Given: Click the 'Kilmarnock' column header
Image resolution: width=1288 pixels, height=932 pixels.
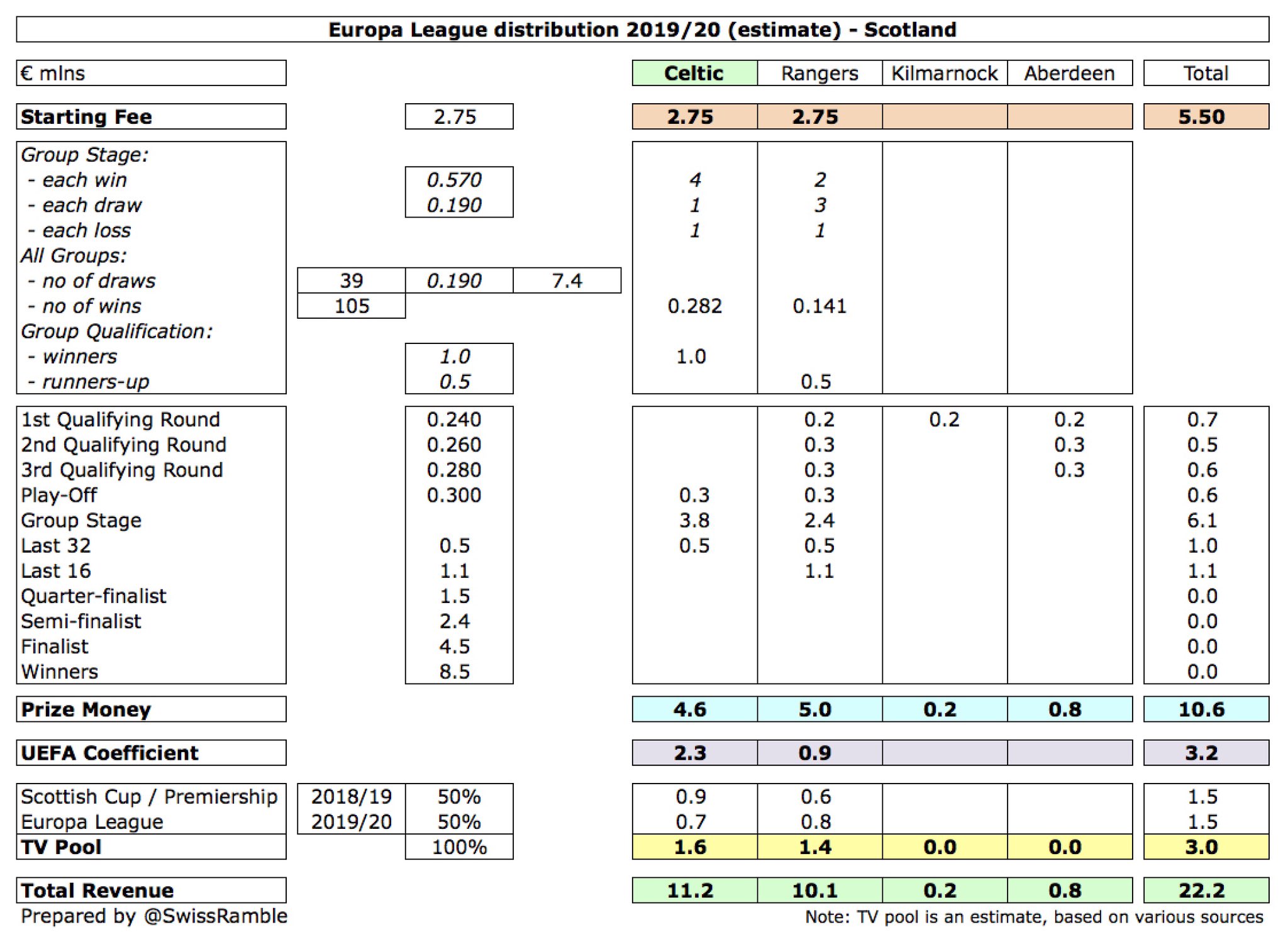Looking at the screenshot, I should pyautogui.click(x=945, y=73).
